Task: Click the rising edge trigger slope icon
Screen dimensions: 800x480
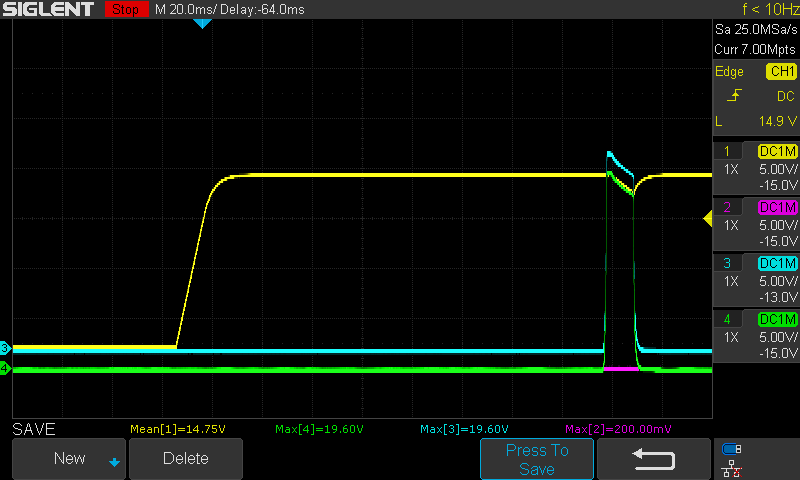Action: pyautogui.click(x=734, y=95)
